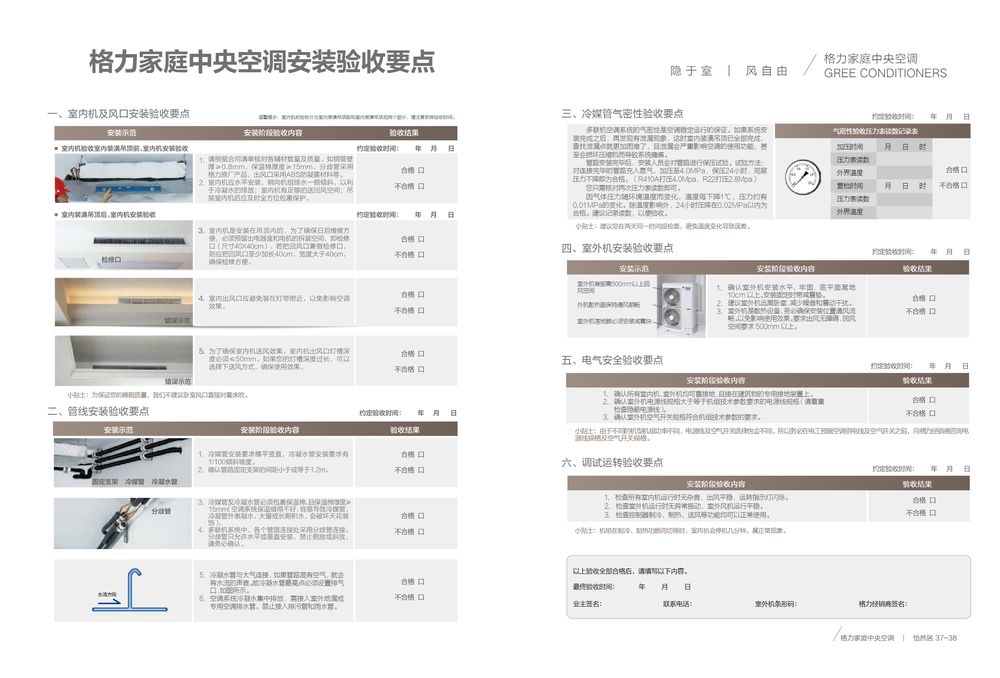
Task: Click the slogan text 风自由
Action: click(x=767, y=71)
